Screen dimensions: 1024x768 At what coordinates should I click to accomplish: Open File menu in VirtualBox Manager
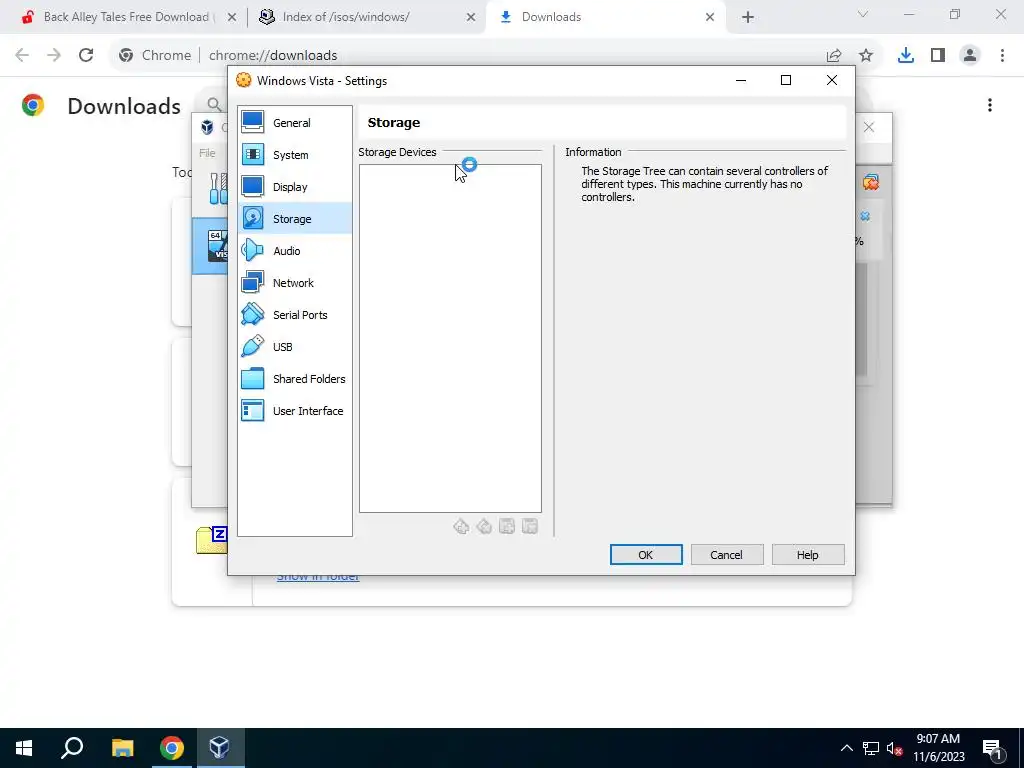click(207, 153)
